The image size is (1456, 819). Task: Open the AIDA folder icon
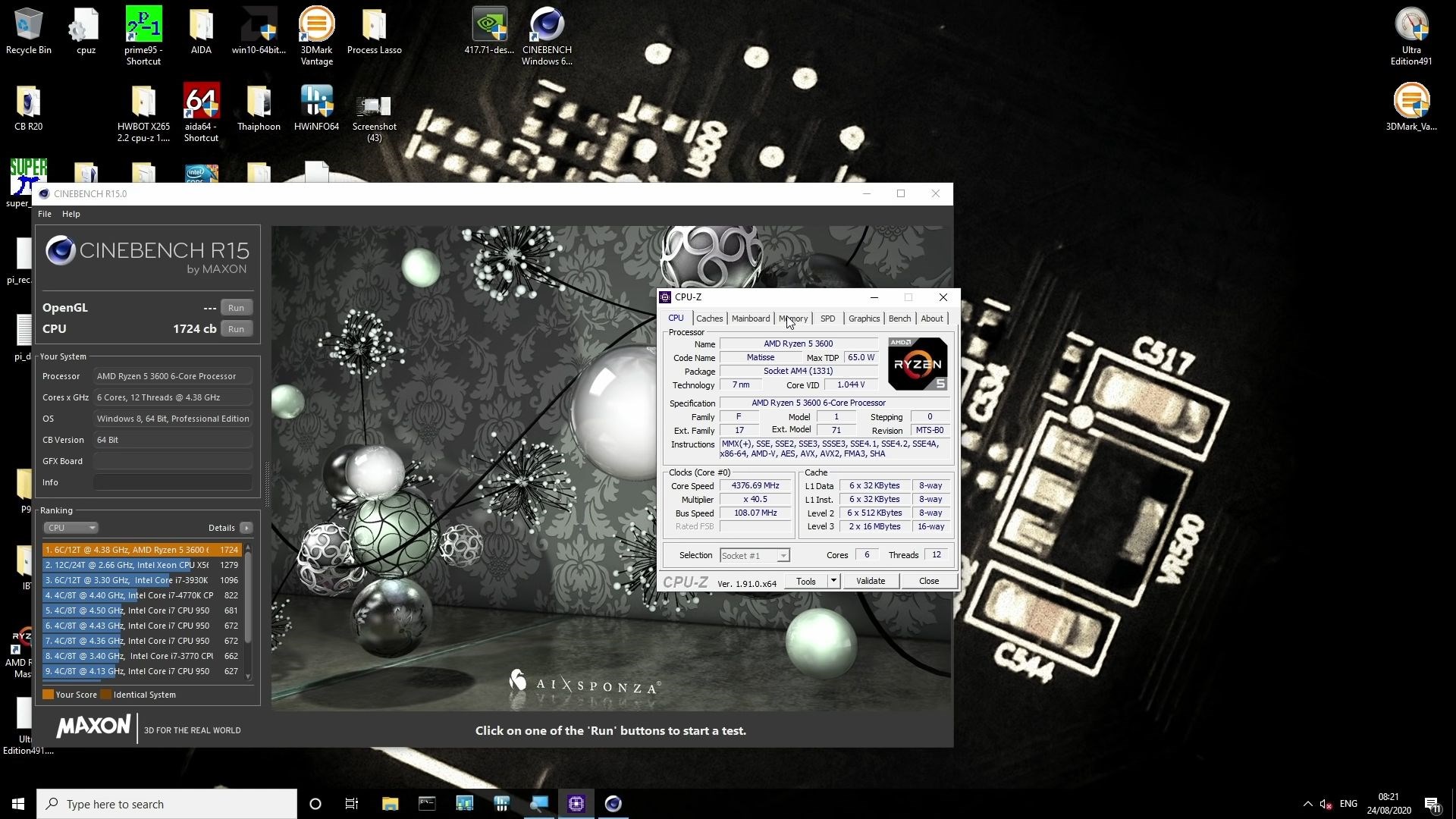click(201, 31)
